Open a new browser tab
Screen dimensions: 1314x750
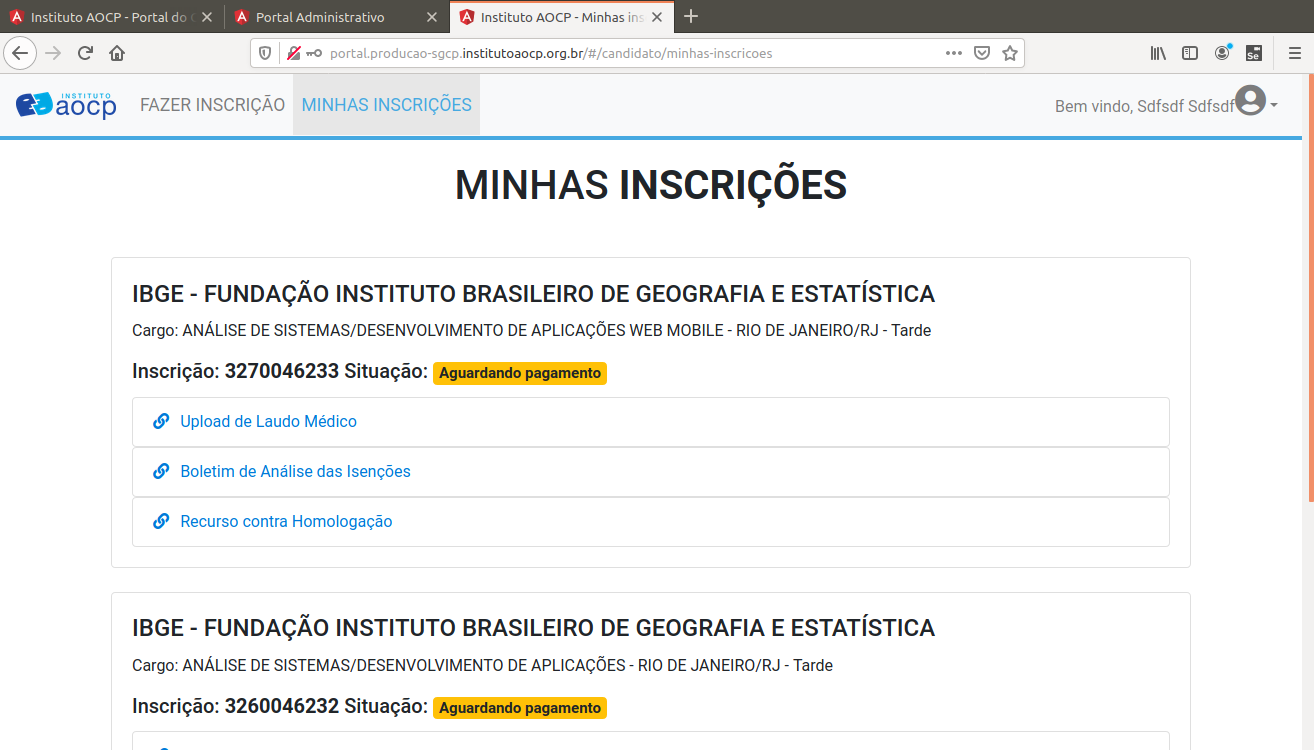click(690, 16)
